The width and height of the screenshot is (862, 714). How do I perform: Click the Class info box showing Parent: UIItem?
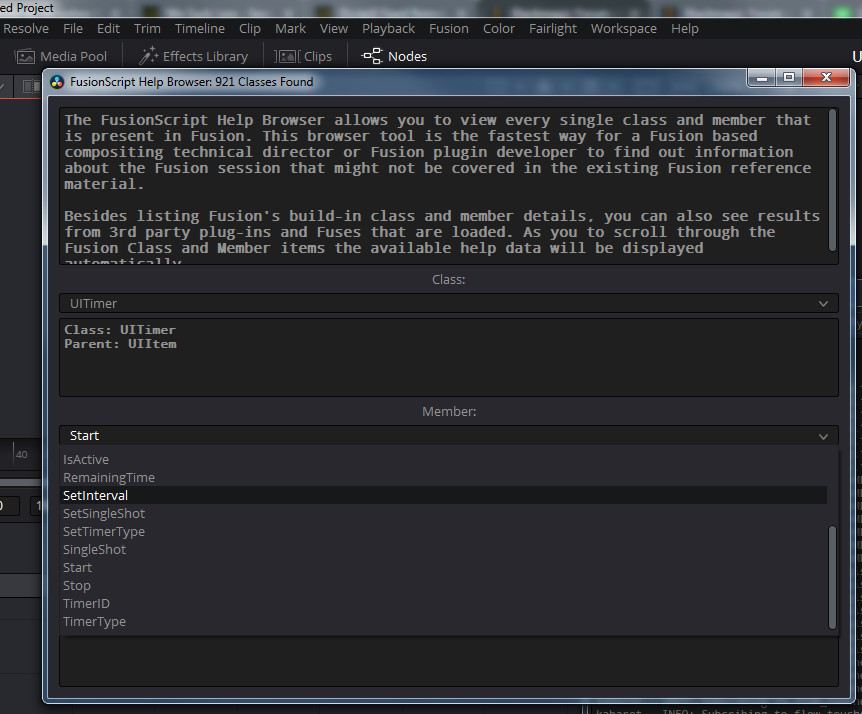point(449,357)
